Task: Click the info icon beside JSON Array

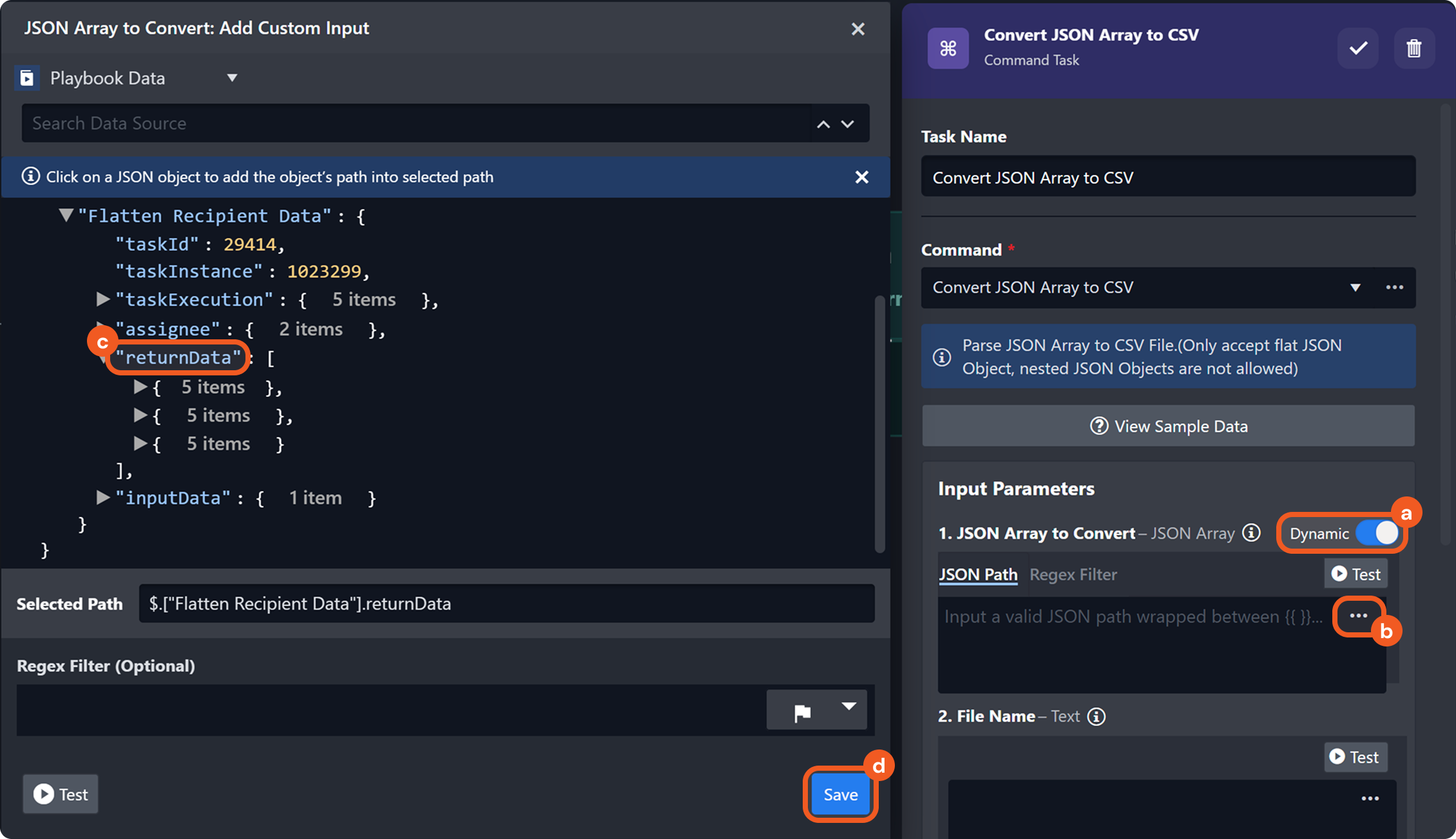Action: (1251, 533)
